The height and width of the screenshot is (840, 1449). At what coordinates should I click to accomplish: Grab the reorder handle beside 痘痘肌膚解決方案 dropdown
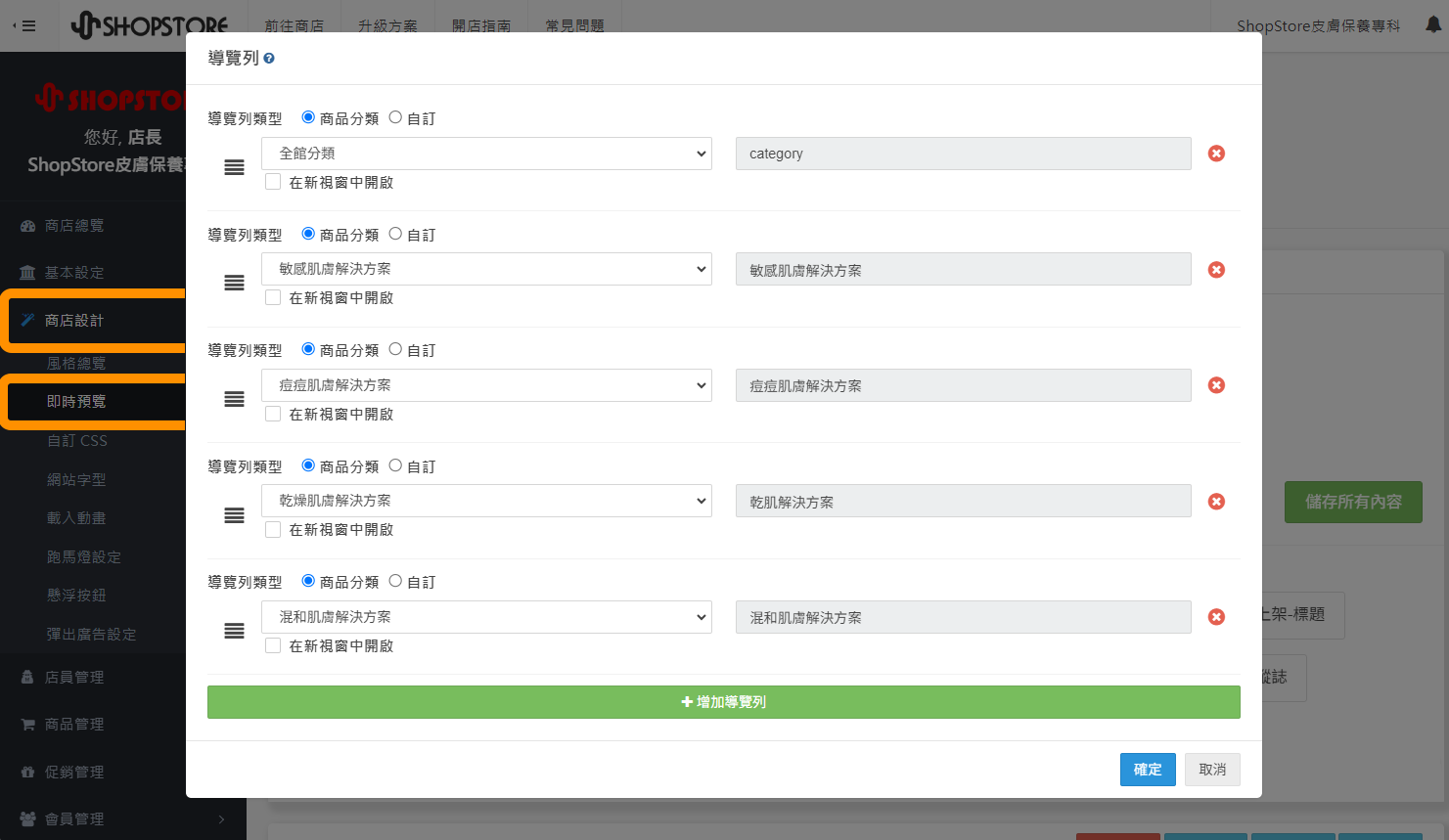pos(234,399)
